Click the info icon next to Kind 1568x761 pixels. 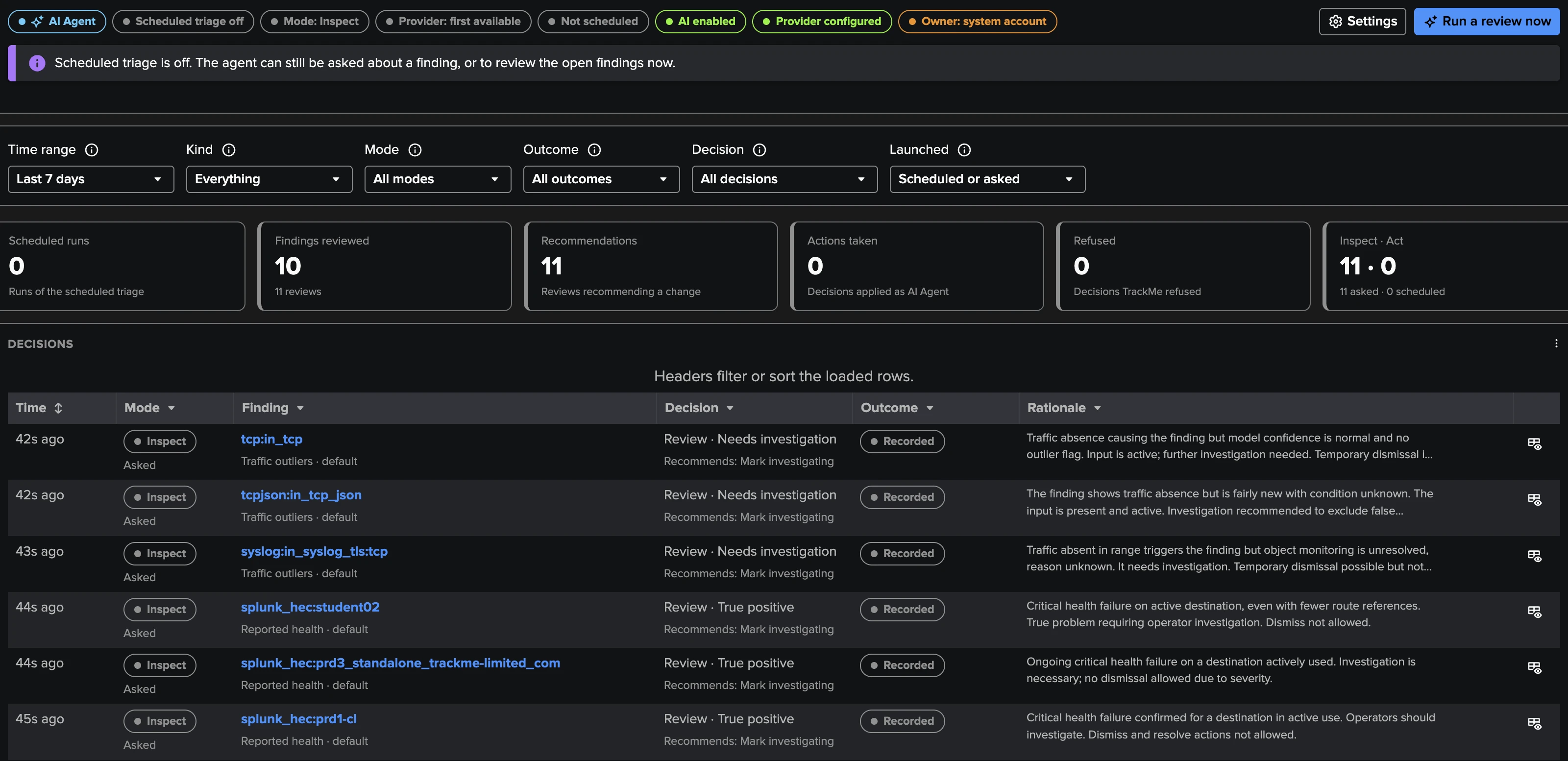pos(229,150)
